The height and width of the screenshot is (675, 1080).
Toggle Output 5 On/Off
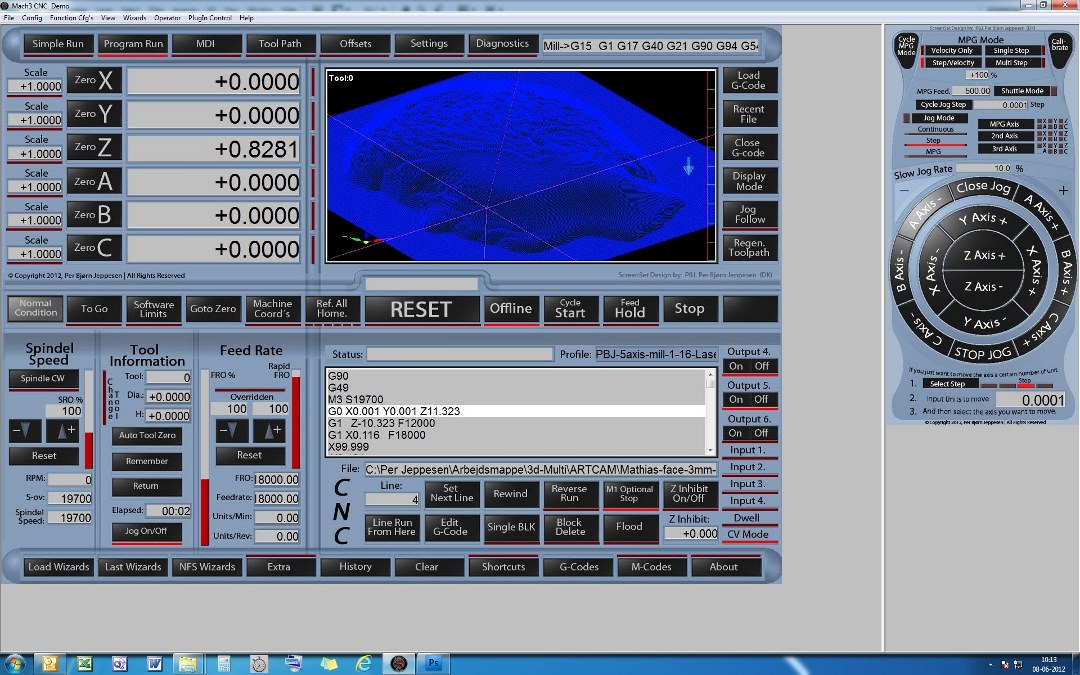tap(749, 399)
